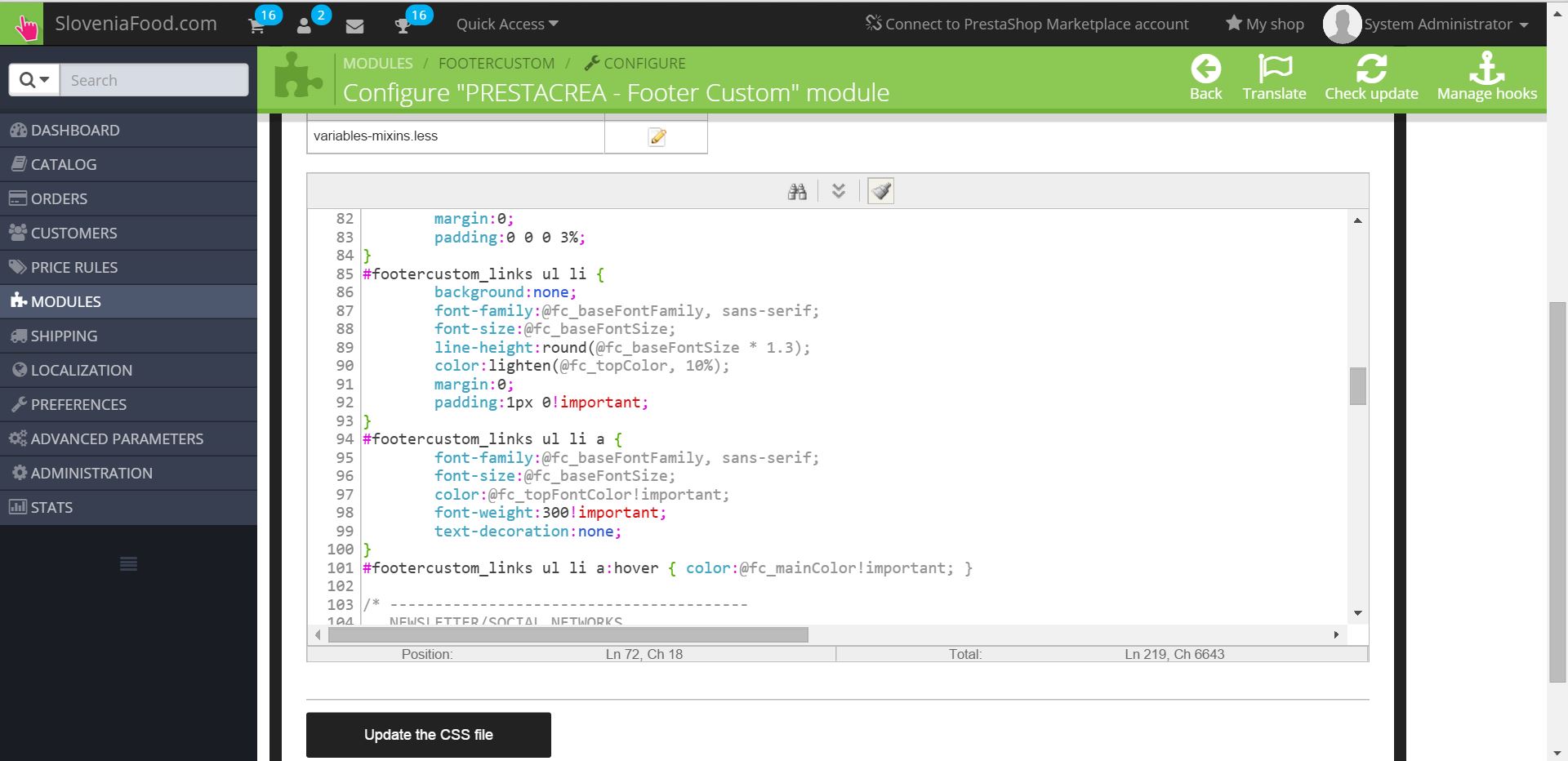Place cursor on '#footercustom_links ul li {' line 85
1568x761 pixels.
coord(483,274)
